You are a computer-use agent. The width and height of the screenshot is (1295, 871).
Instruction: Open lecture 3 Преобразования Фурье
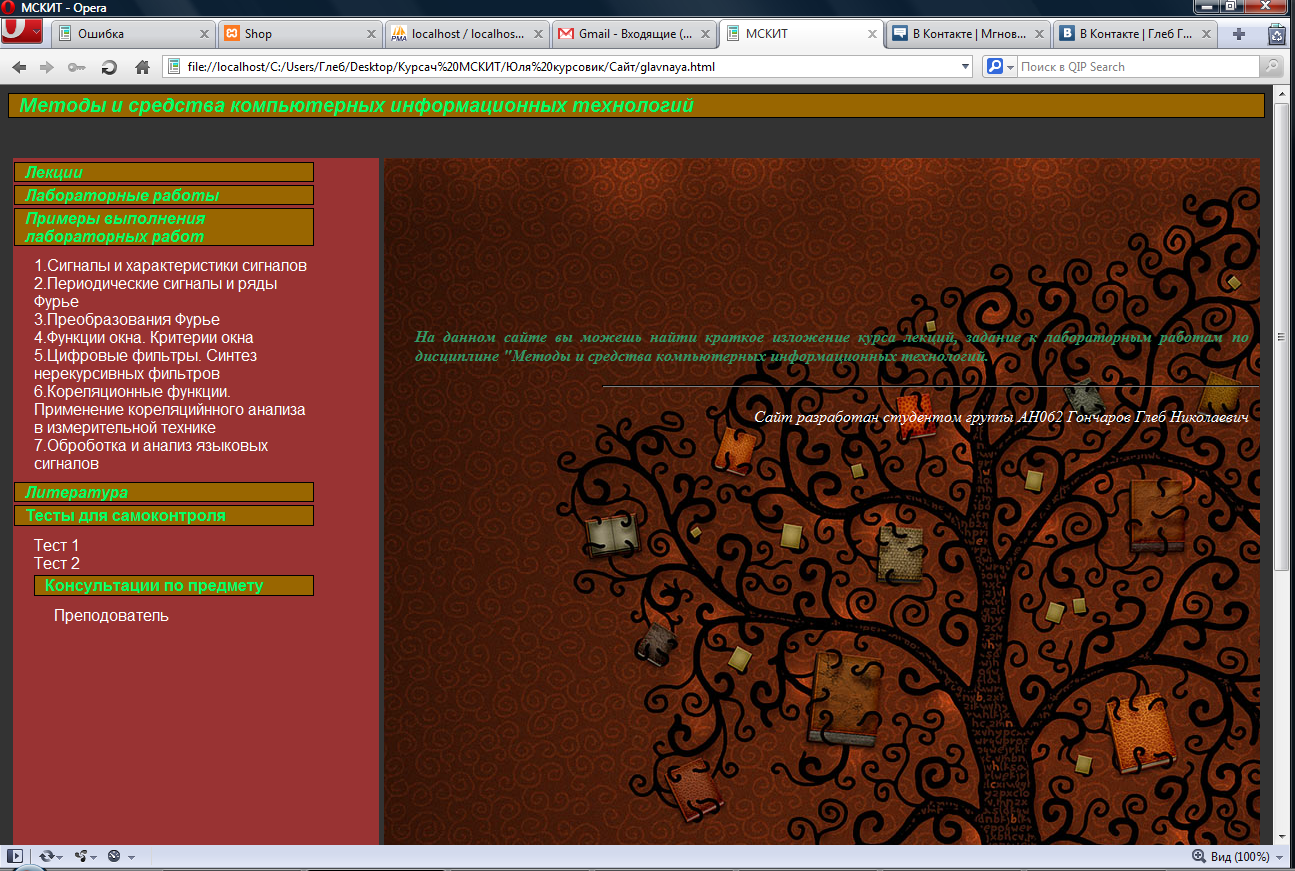click(x=127, y=320)
